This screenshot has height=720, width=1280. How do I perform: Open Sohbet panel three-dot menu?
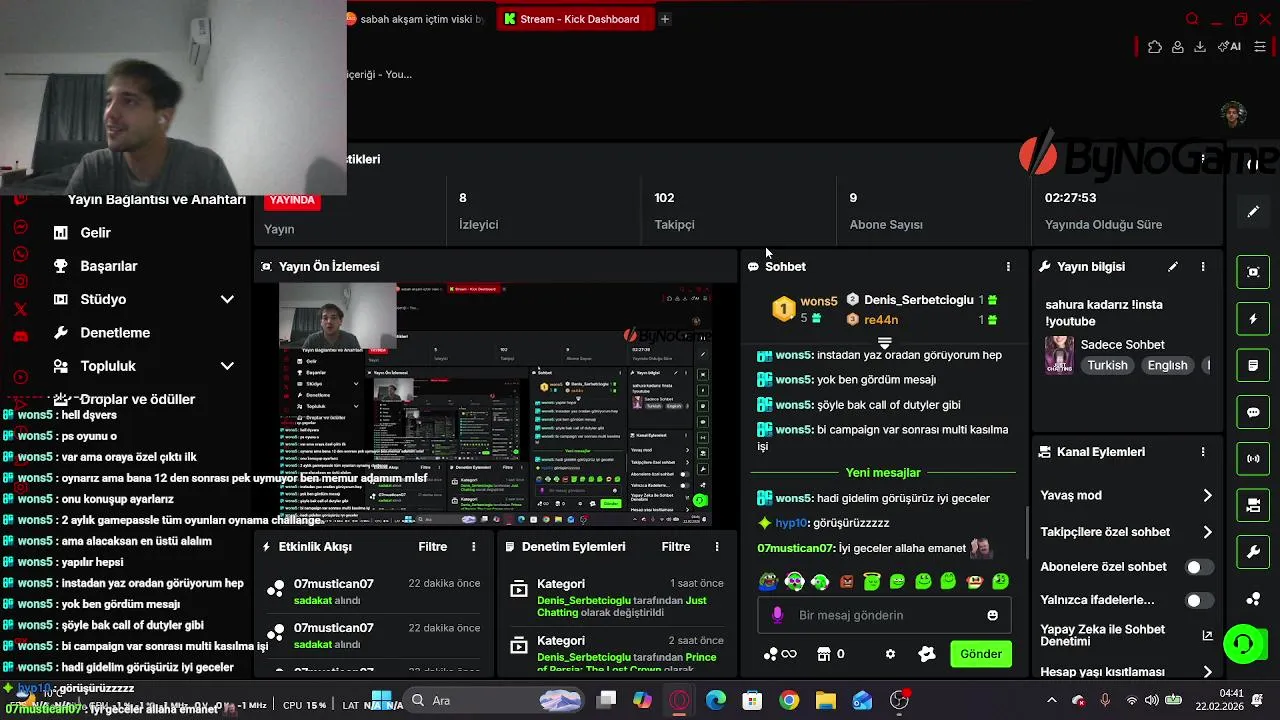[1008, 267]
